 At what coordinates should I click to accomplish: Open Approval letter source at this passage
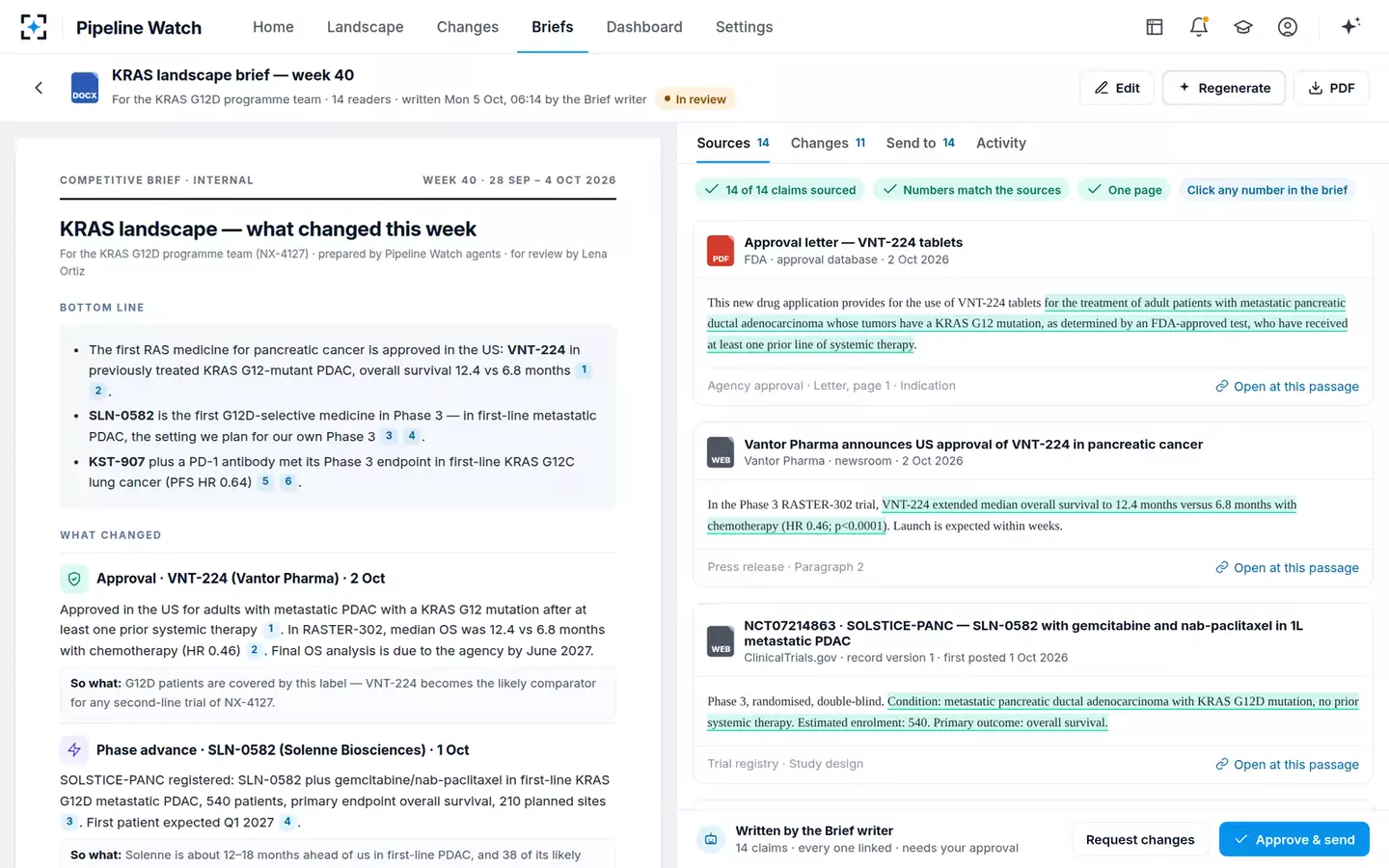click(x=1287, y=387)
